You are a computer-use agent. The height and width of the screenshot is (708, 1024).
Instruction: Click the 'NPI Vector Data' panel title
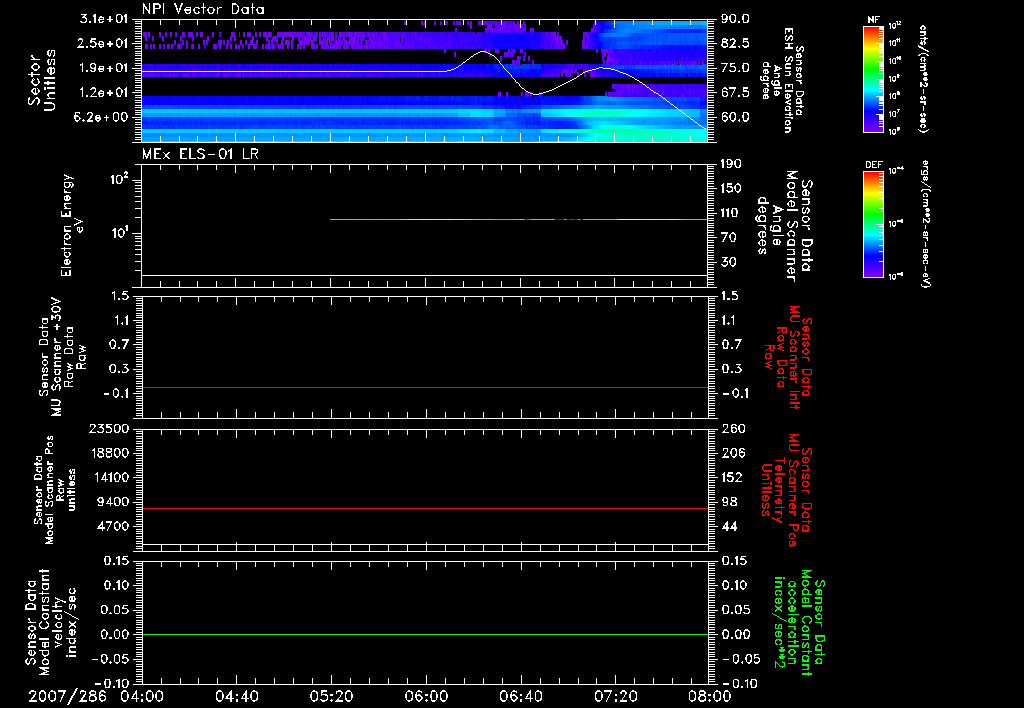coord(203,9)
